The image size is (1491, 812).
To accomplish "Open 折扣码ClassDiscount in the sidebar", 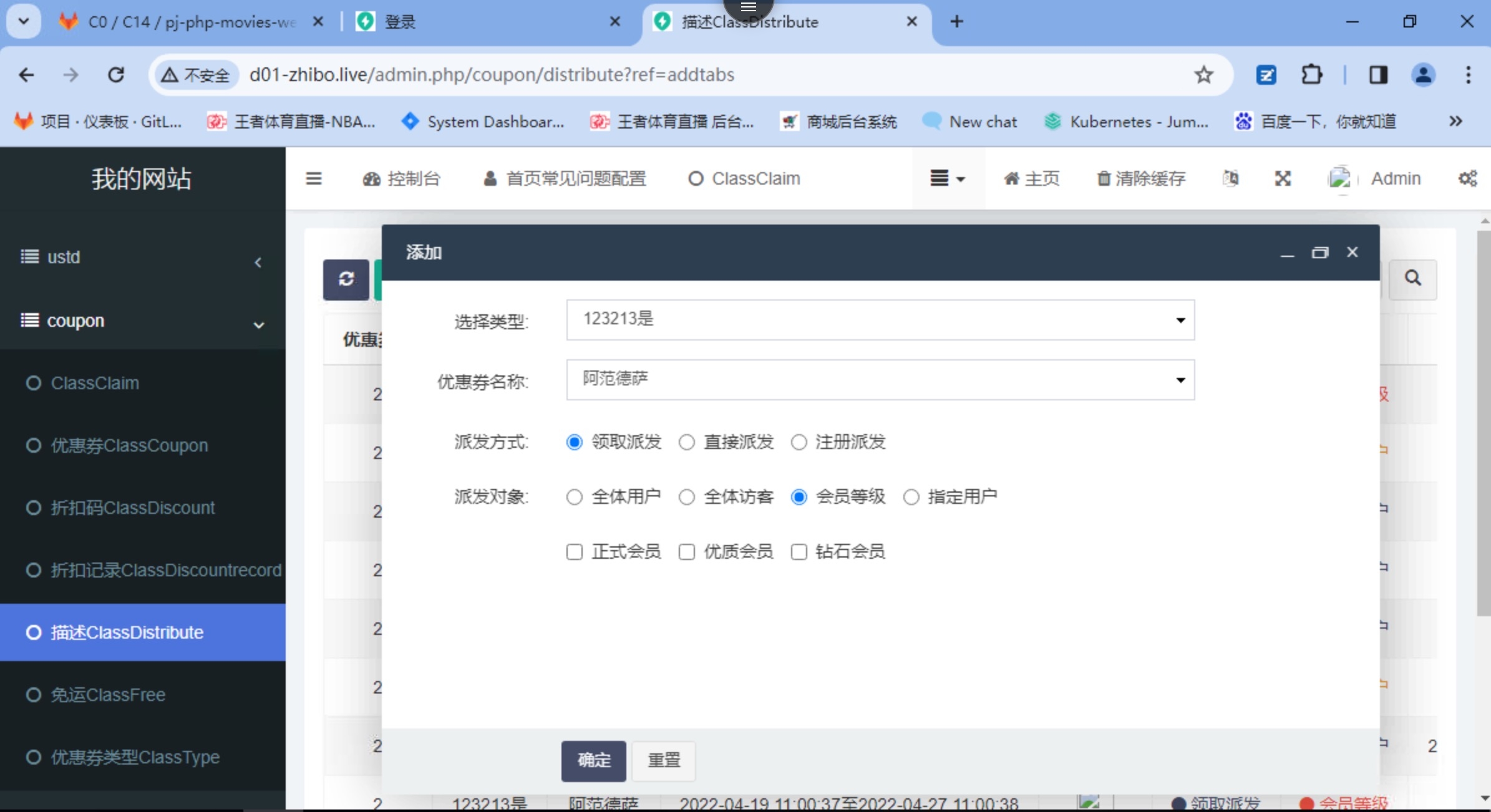I will pyautogui.click(x=143, y=508).
